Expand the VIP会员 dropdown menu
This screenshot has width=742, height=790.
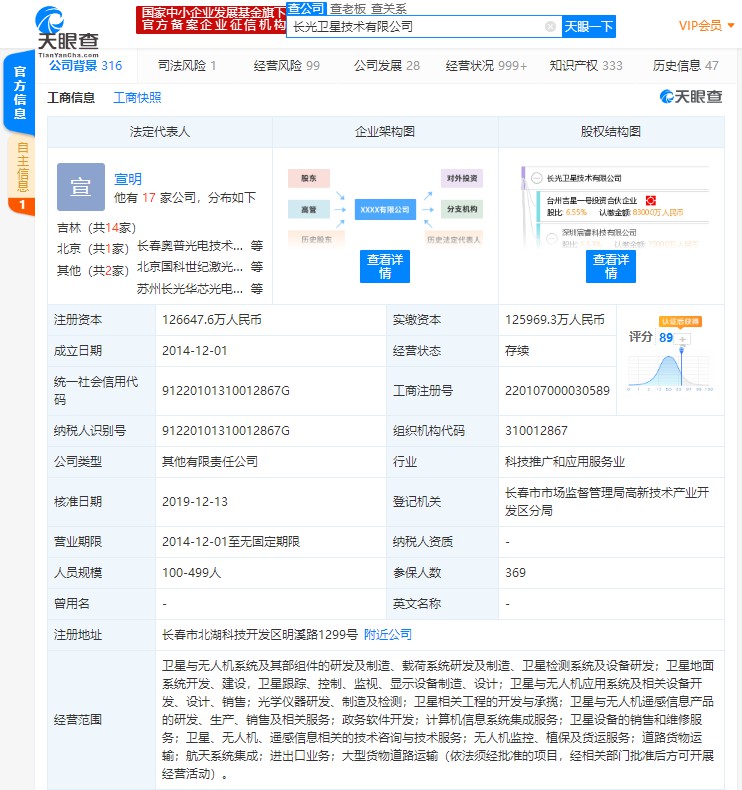706,26
